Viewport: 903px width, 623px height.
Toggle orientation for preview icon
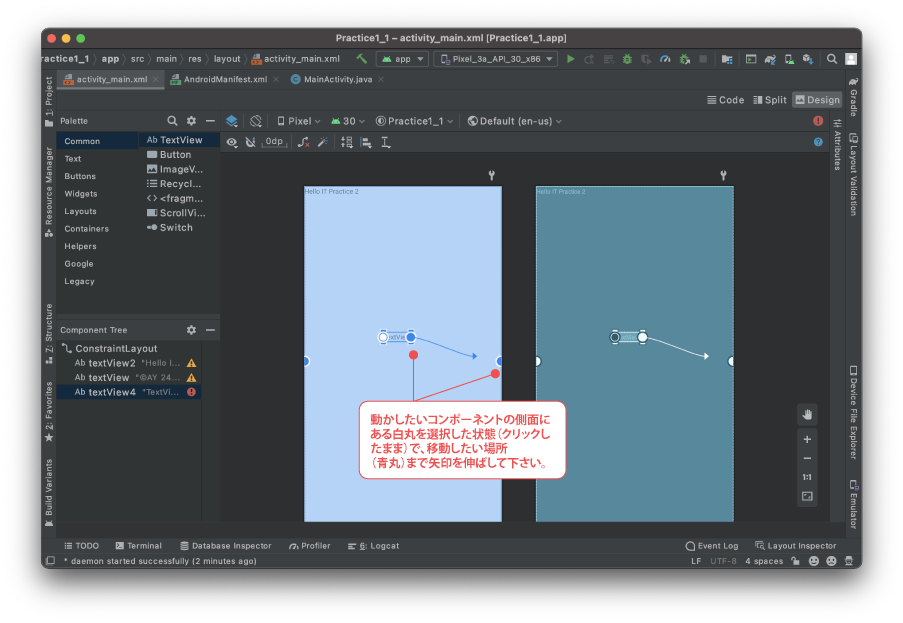[256, 121]
